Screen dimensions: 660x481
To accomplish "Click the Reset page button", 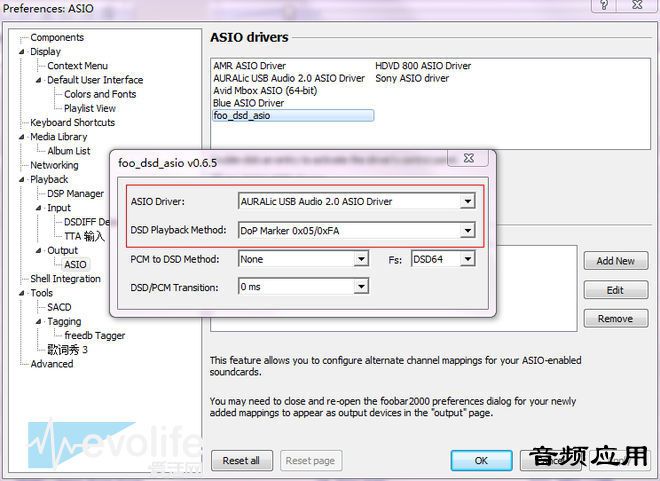I will (311, 460).
